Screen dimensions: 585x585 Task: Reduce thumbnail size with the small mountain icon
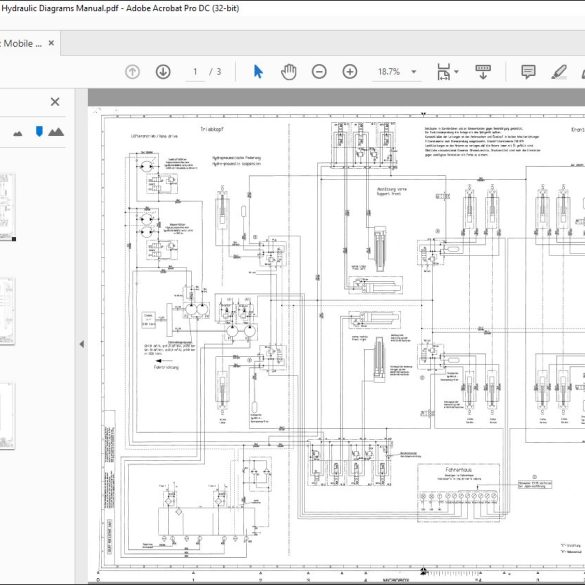[18, 133]
